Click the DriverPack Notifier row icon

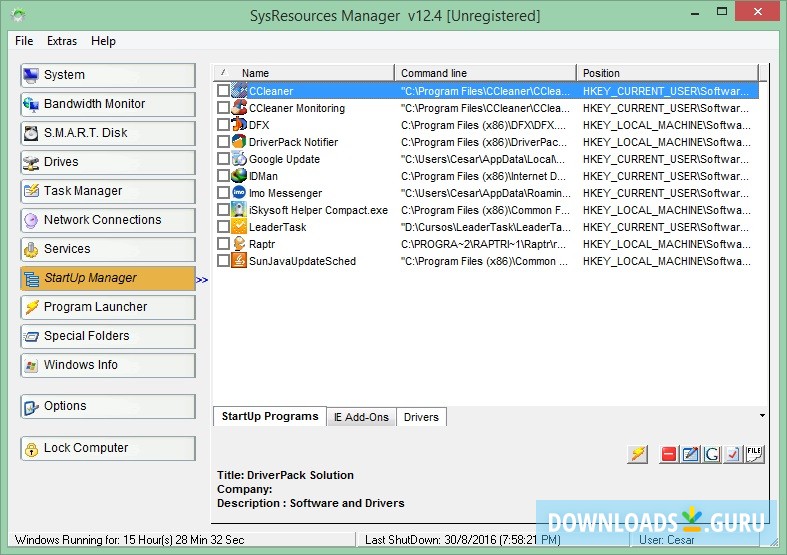point(239,142)
